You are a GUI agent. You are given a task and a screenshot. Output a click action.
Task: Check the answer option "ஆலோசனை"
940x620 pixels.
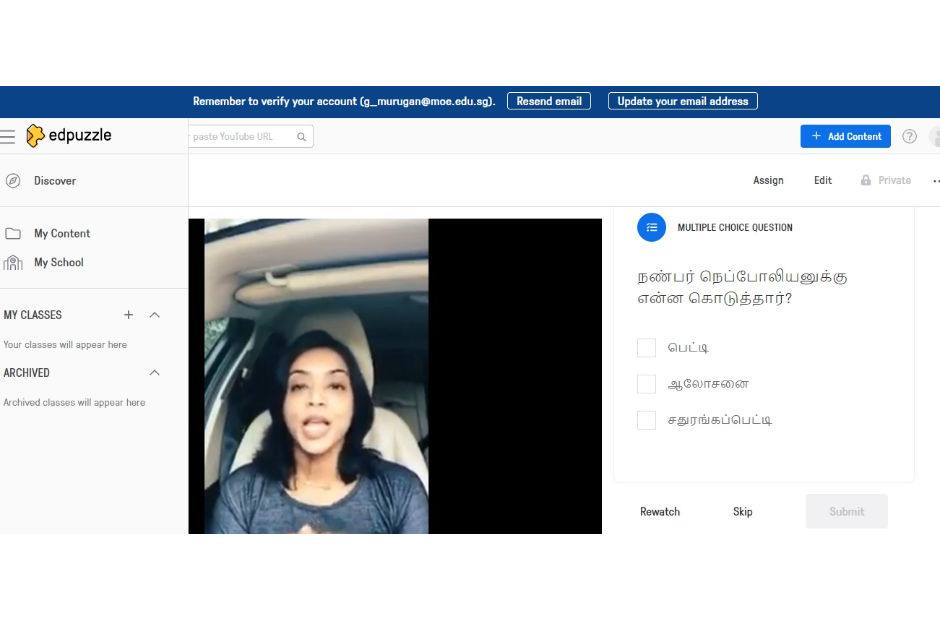646,384
